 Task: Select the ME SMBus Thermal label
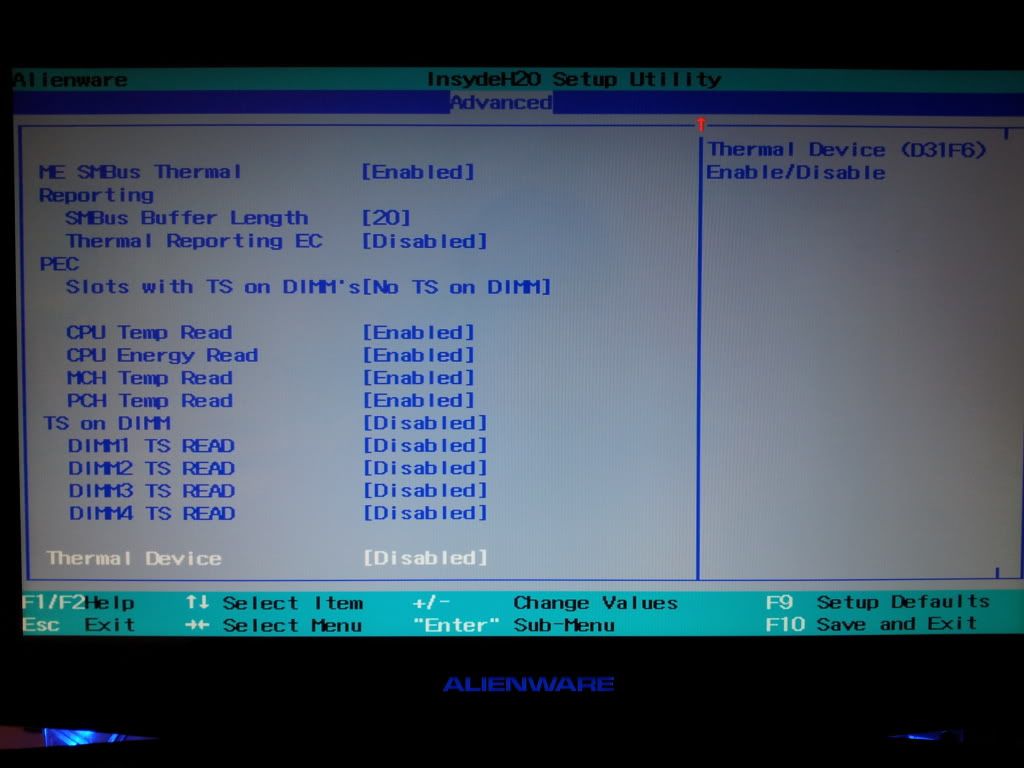[140, 172]
